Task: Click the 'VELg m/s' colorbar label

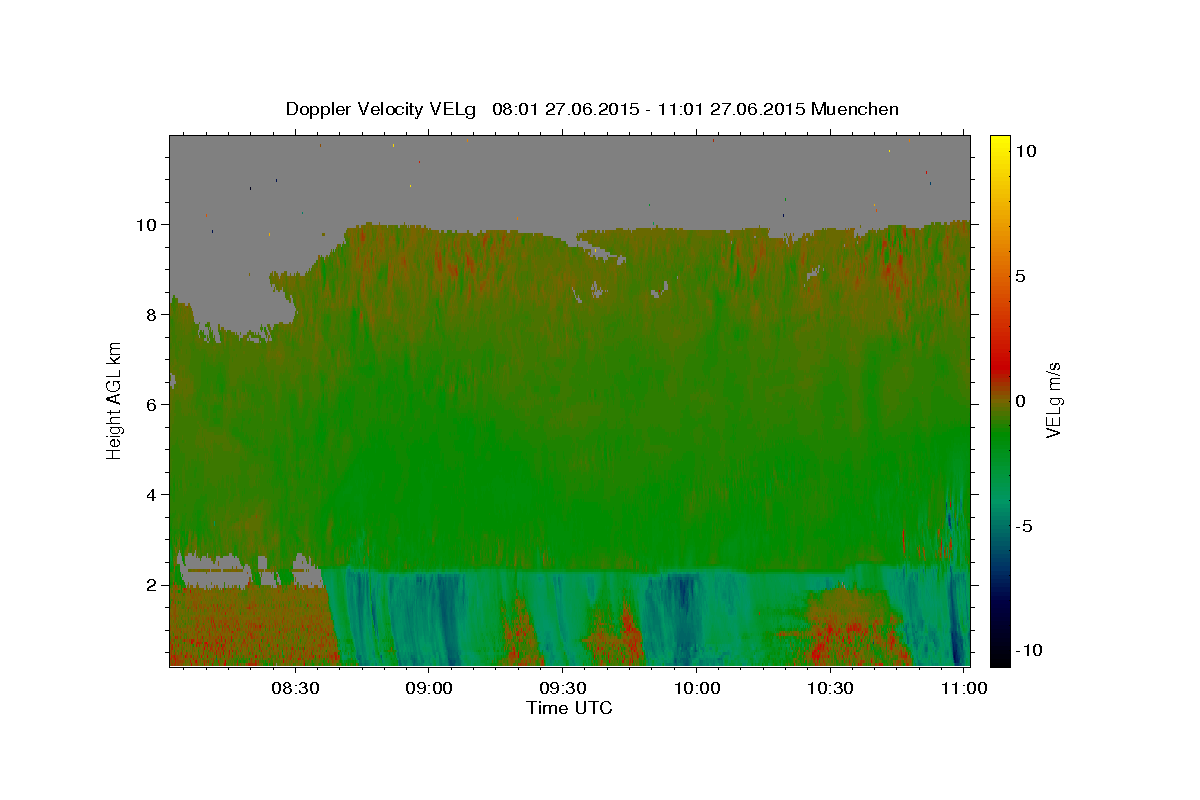Action: point(1054,400)
